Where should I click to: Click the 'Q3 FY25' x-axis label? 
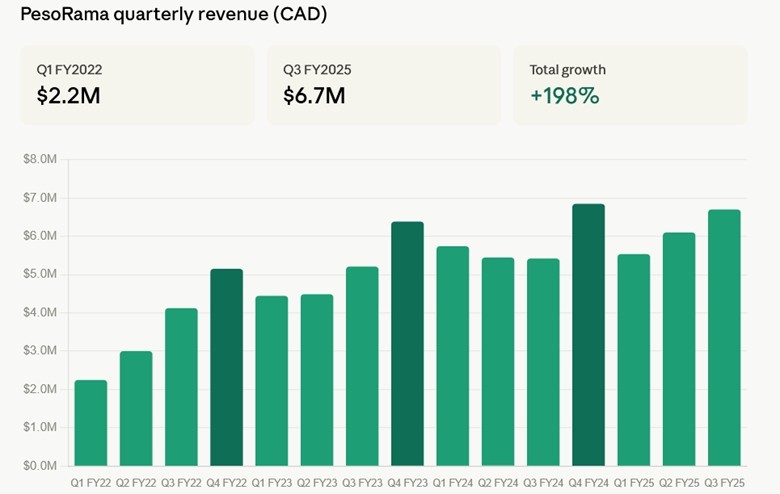pos(724,483)
